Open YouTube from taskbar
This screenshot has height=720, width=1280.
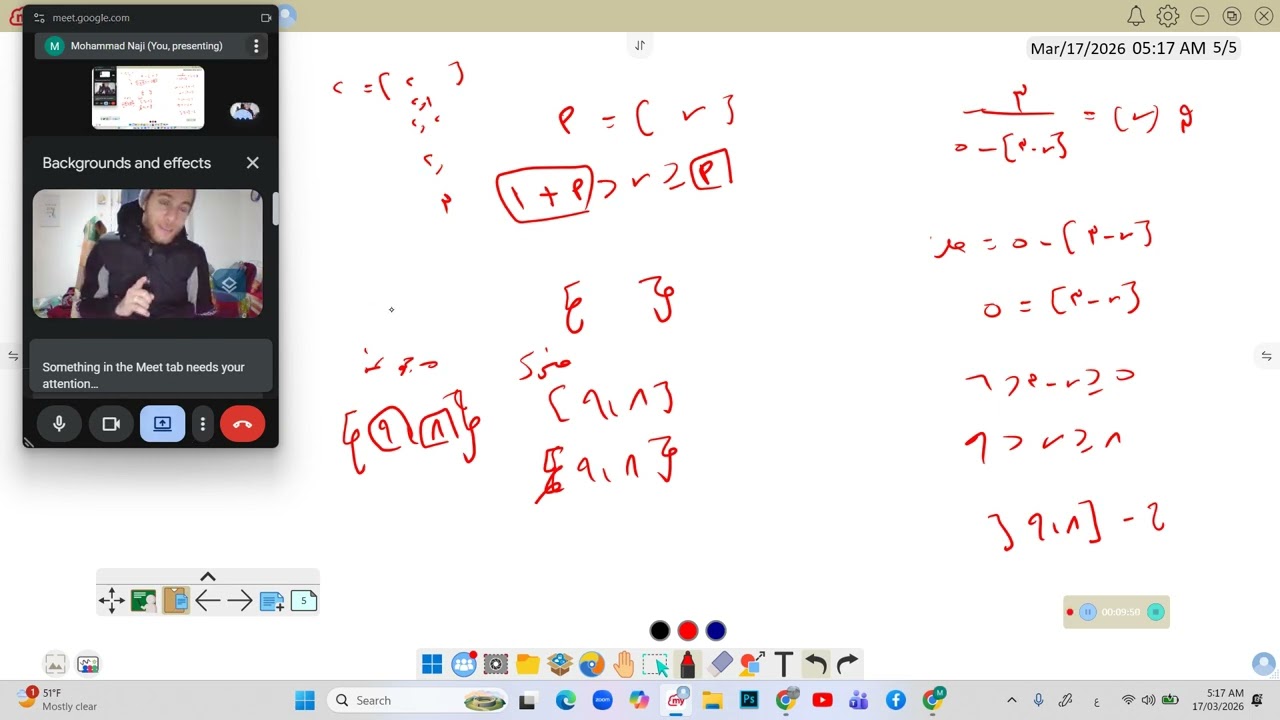[x=823, y=700]
